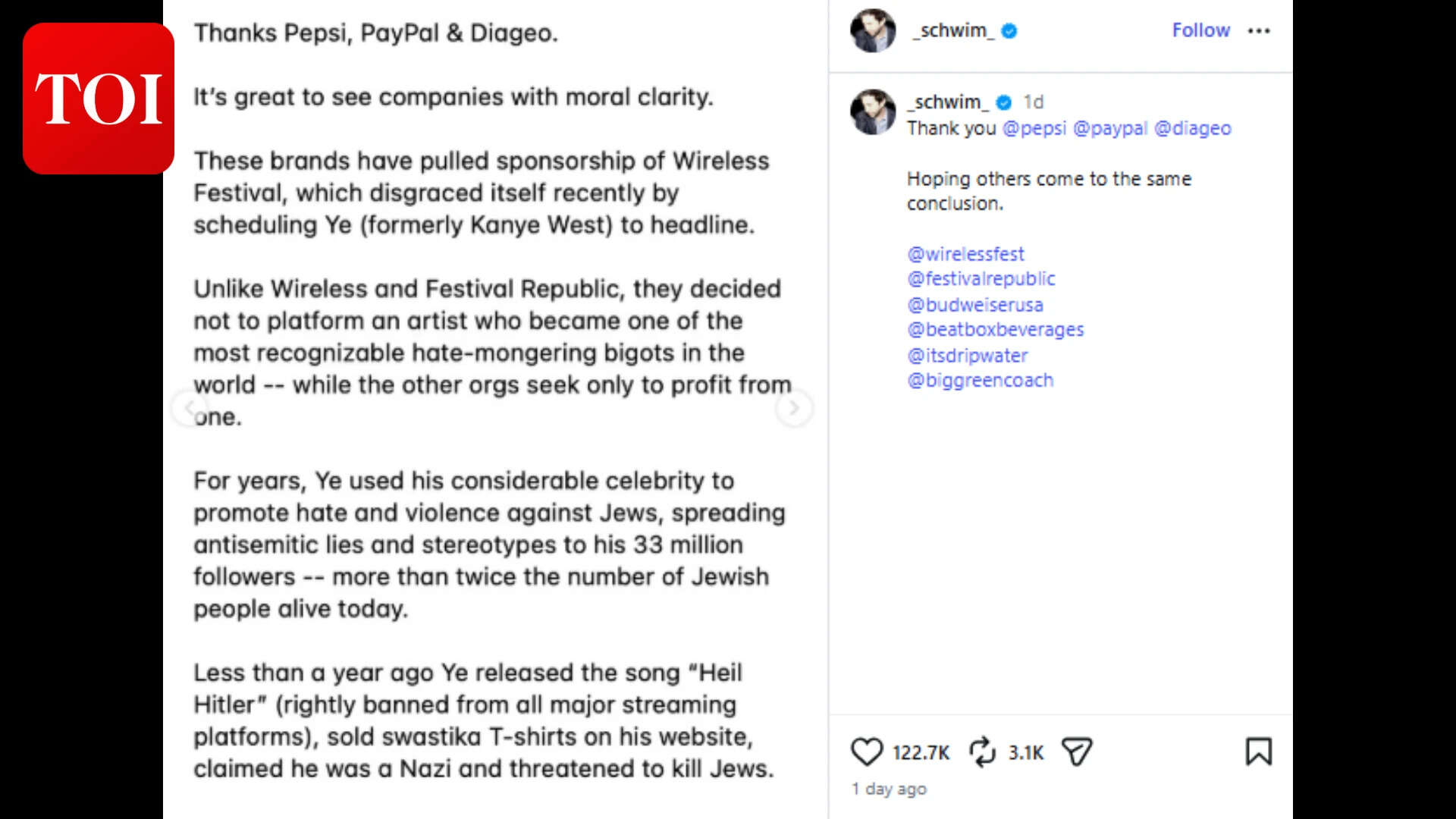
Task: Open the @wirelessfest mention
Action: coord(965,254)
